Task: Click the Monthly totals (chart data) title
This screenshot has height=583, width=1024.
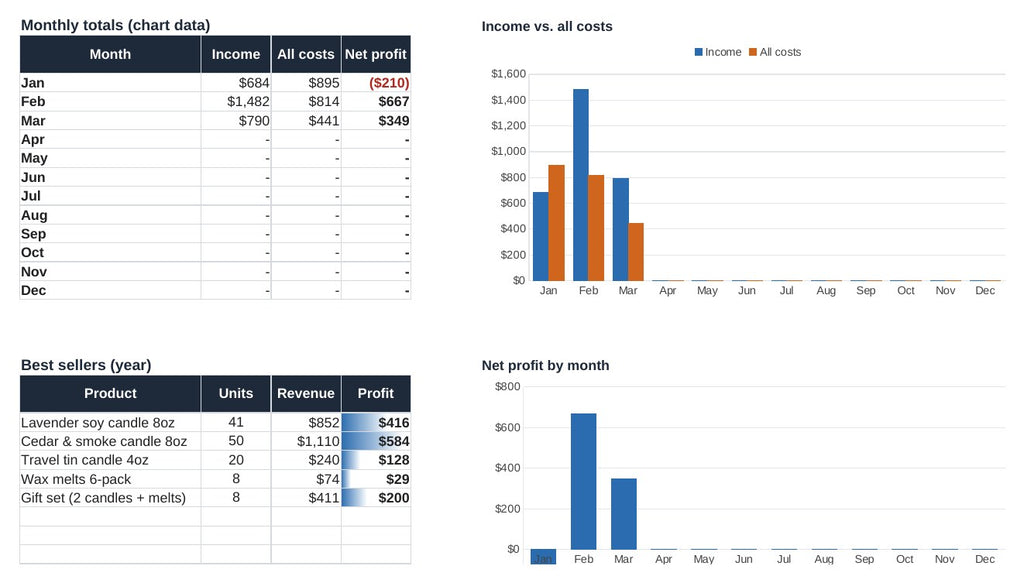Action: tap(116, 25)
